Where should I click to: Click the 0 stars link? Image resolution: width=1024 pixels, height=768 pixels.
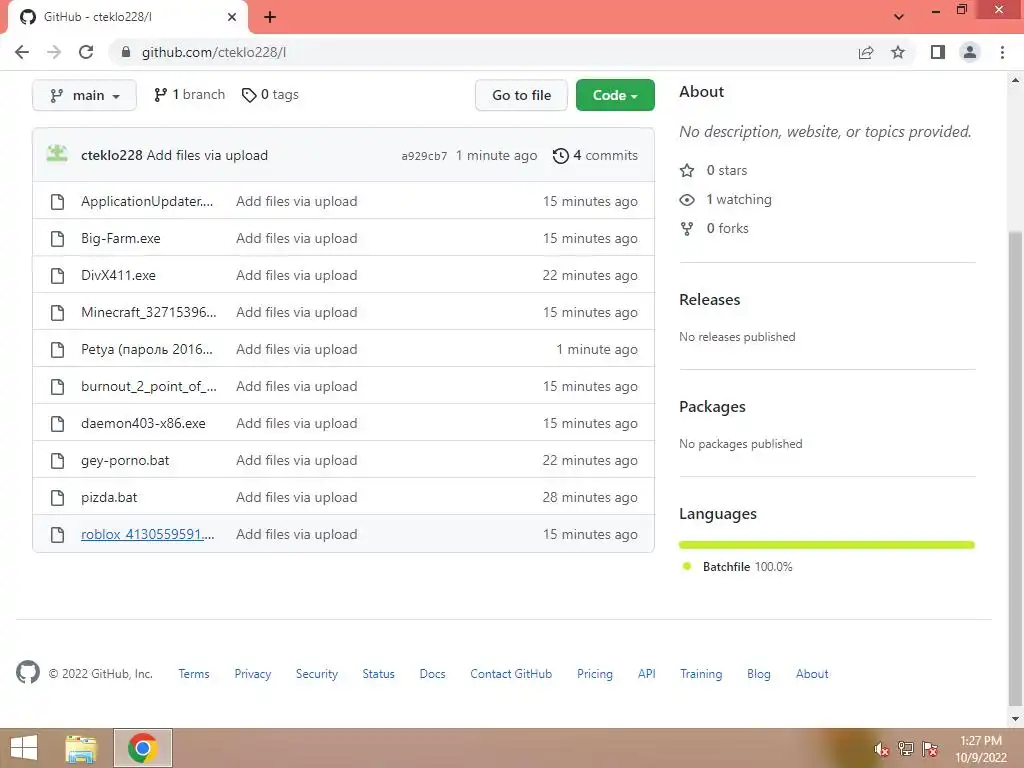(x=726, y=170)
